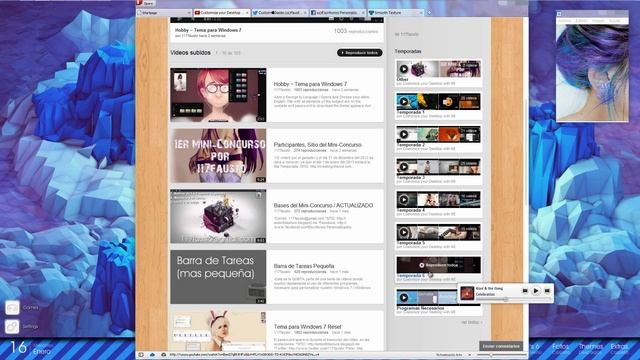Click the Opera Link cloud icon in status bar
This screenshot has width=640, height=360.
coord(152,355)
